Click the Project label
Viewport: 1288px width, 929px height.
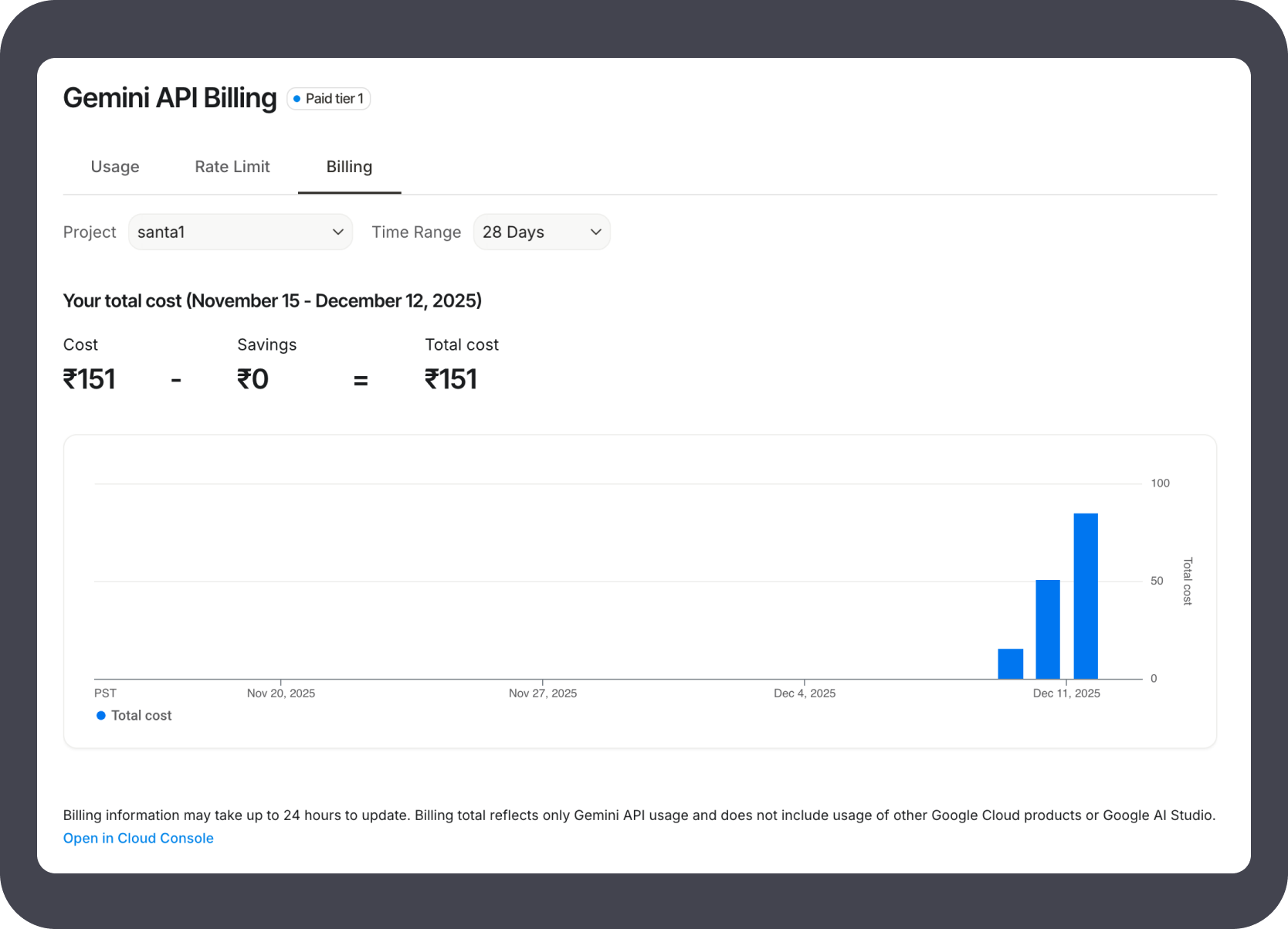pos(90,232)
